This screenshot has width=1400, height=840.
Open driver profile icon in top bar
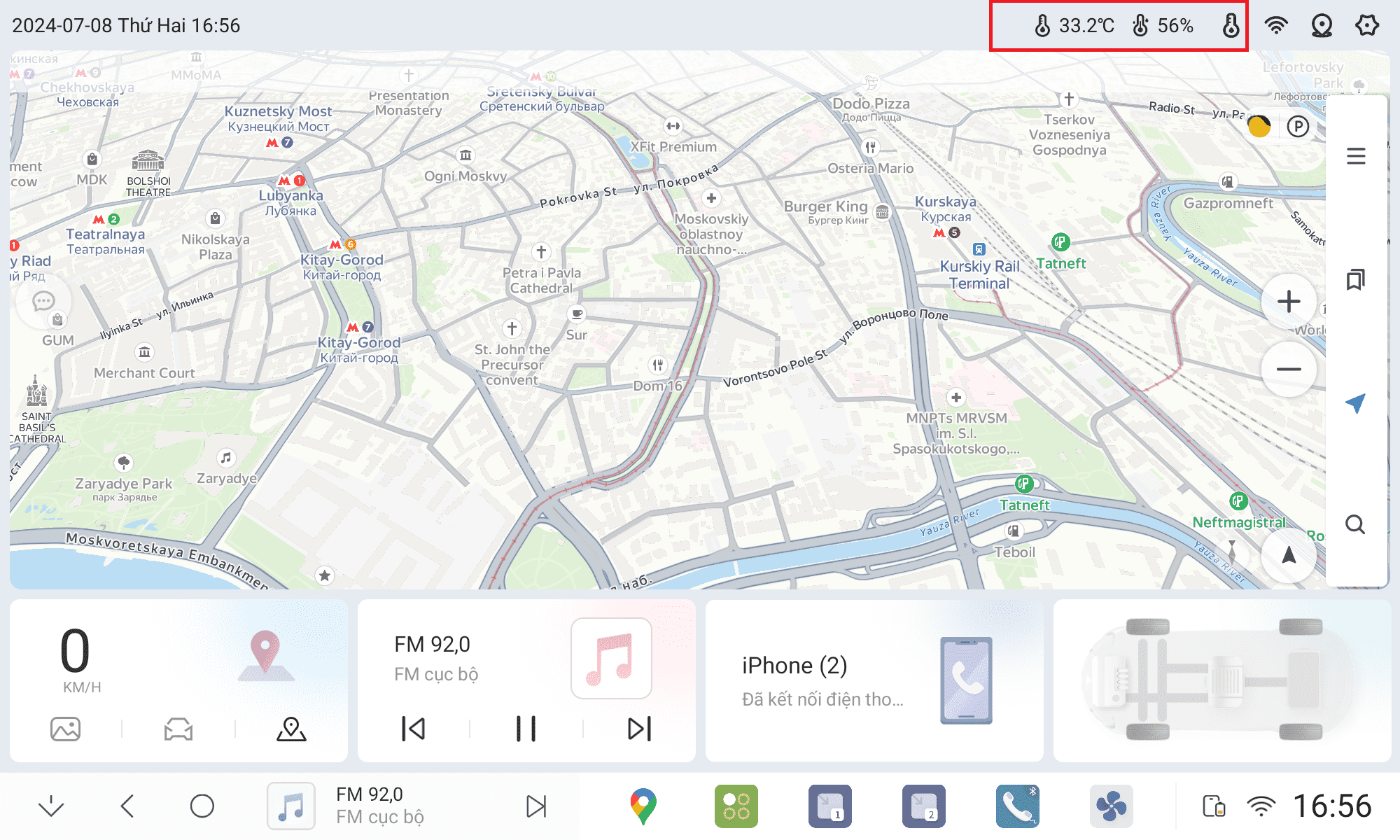point(1322,26)
